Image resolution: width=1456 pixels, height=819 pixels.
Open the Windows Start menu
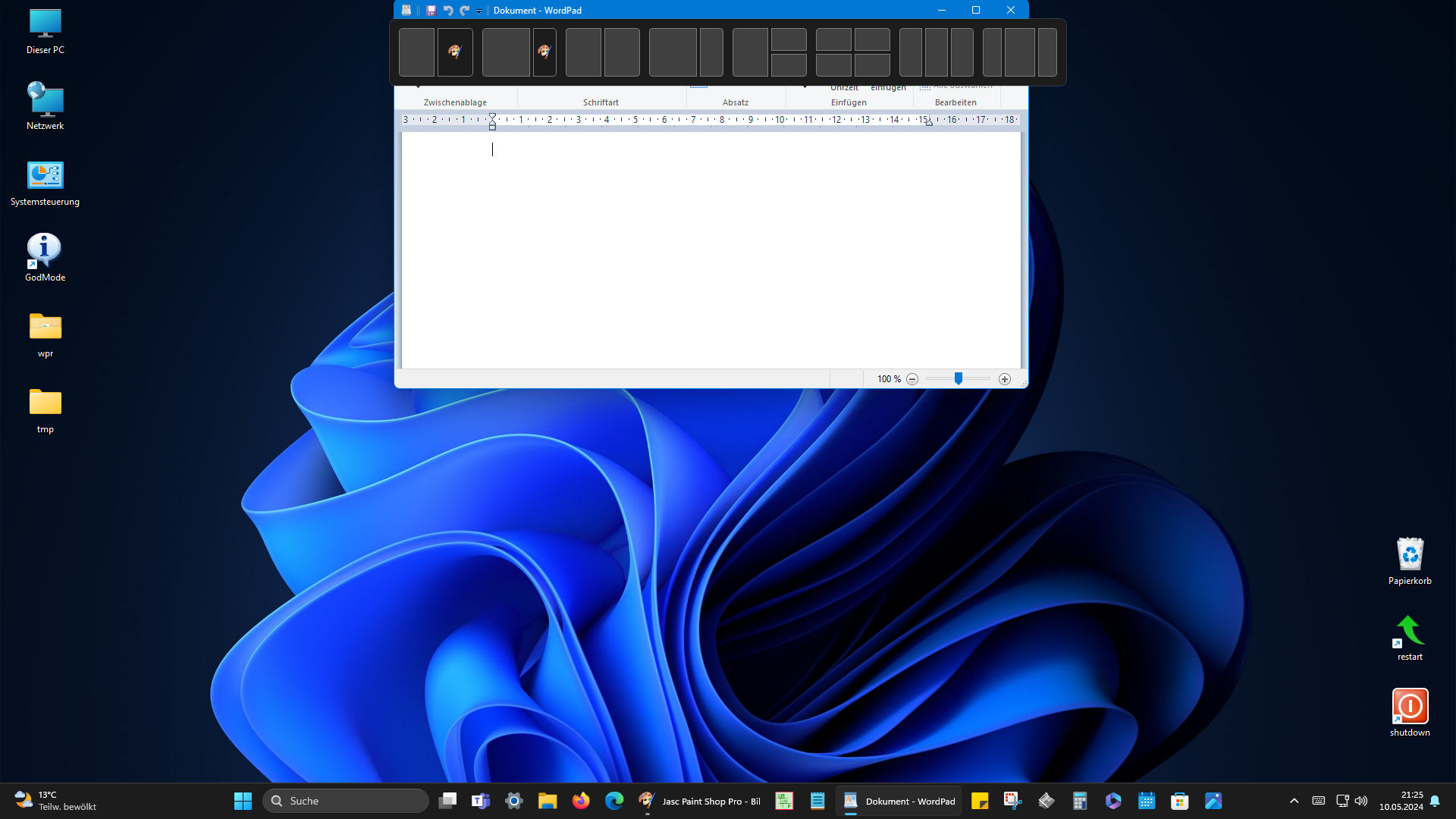(243, 801)
